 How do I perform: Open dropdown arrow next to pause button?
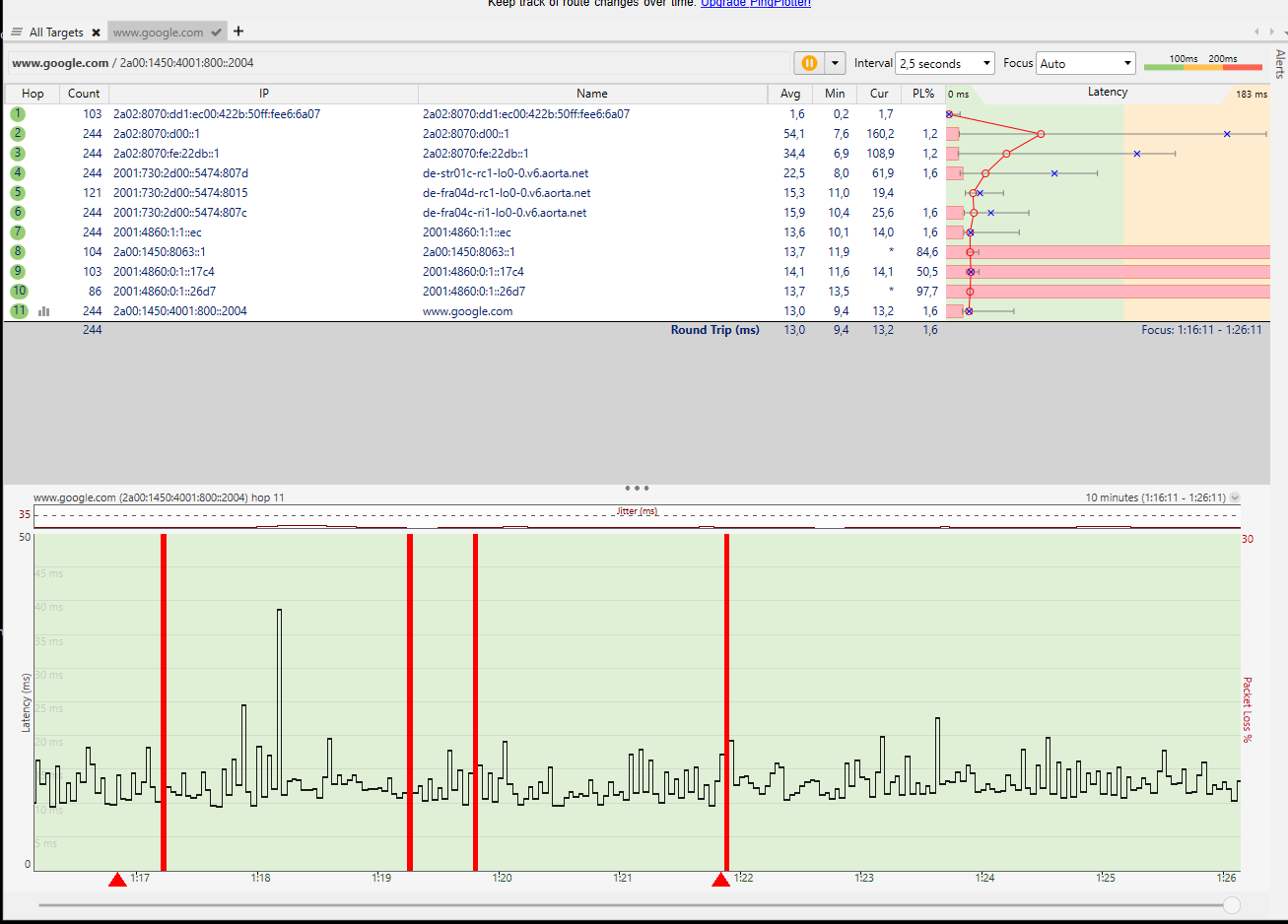click(835, 63)
